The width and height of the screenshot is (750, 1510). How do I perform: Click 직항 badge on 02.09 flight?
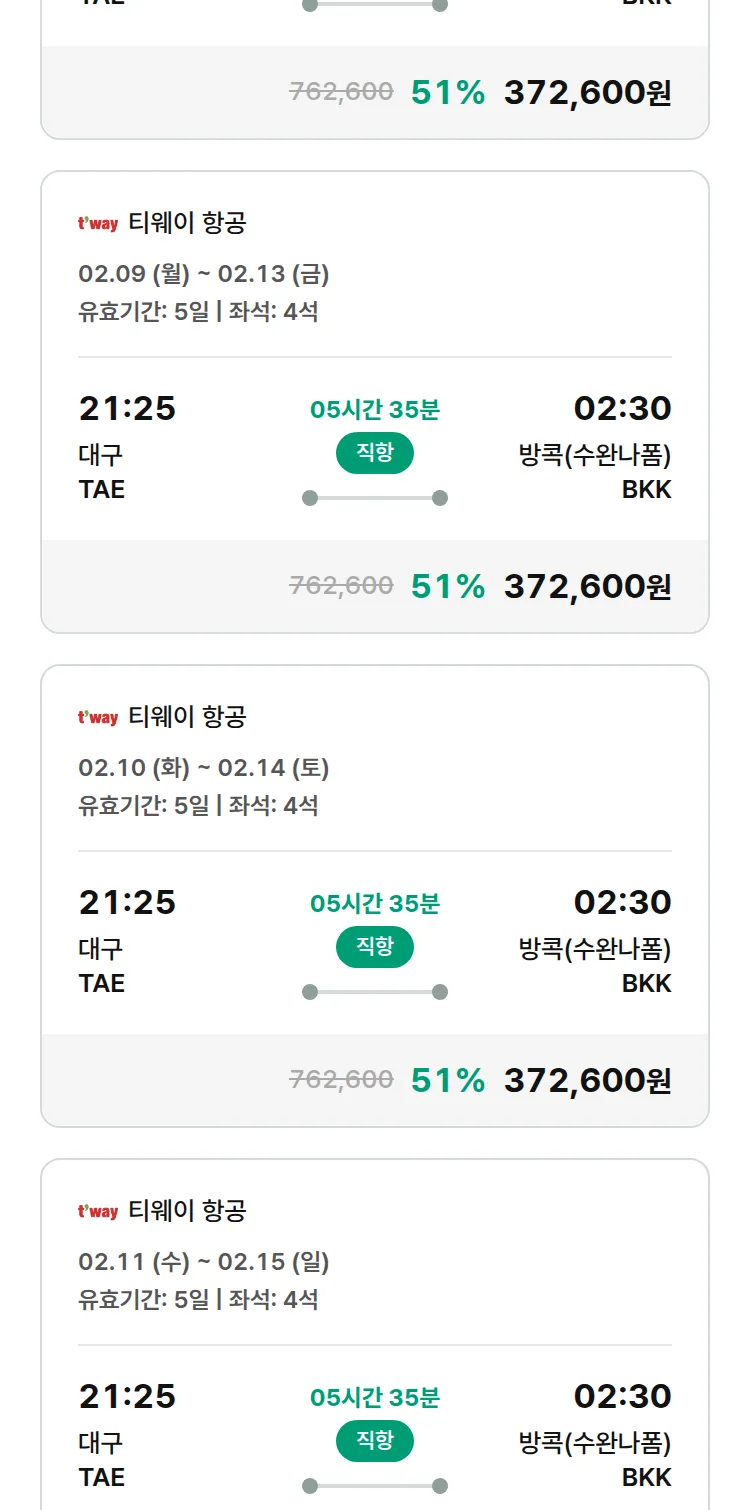tap(375, 453)
